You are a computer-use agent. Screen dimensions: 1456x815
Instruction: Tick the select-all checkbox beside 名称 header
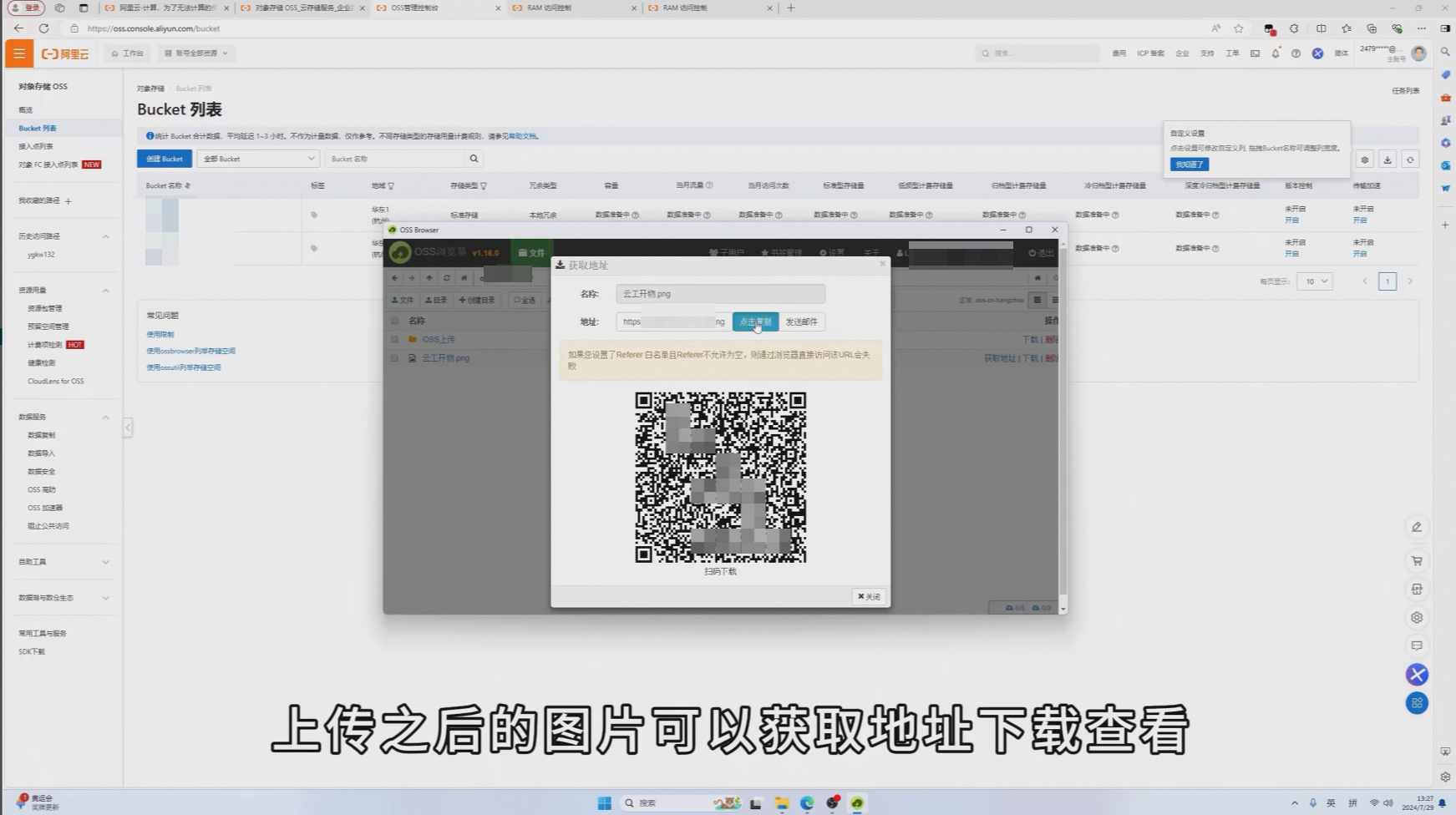click(394, 321)
